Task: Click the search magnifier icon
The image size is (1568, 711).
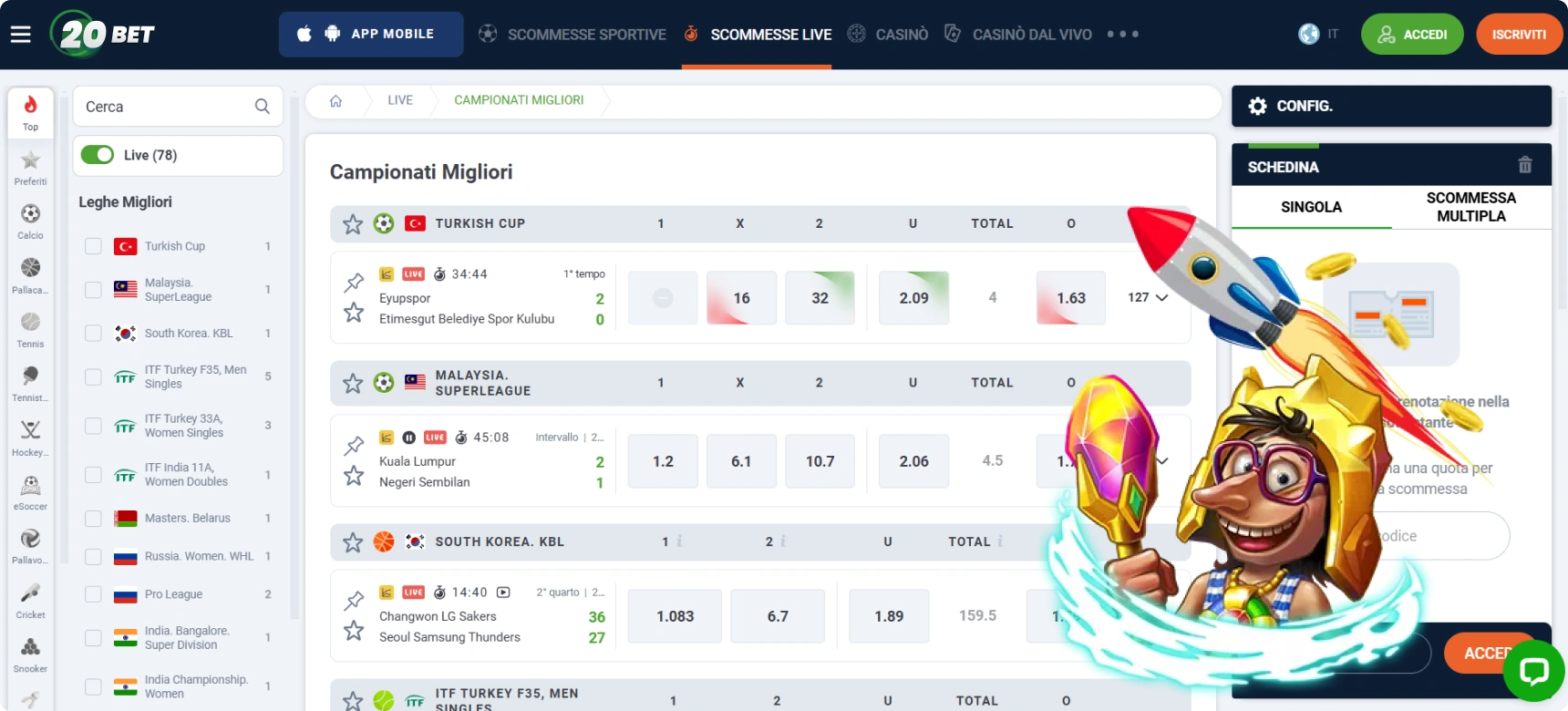Action: tap(263, 107)
